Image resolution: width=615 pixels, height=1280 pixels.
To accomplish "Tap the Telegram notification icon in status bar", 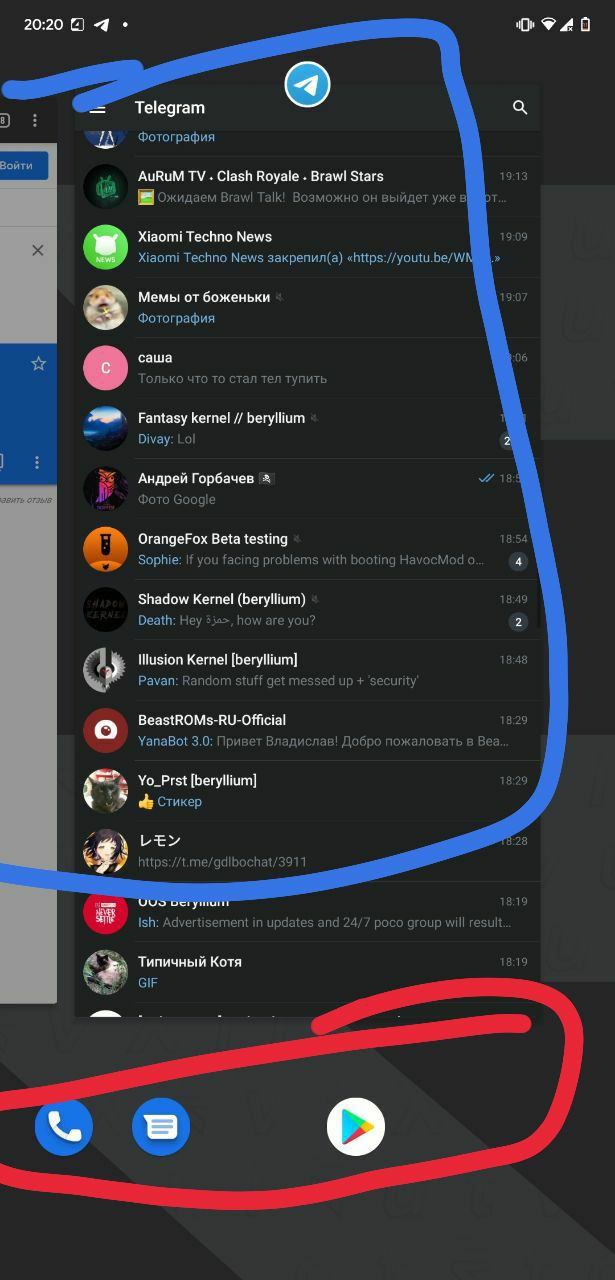I will 102,24.
